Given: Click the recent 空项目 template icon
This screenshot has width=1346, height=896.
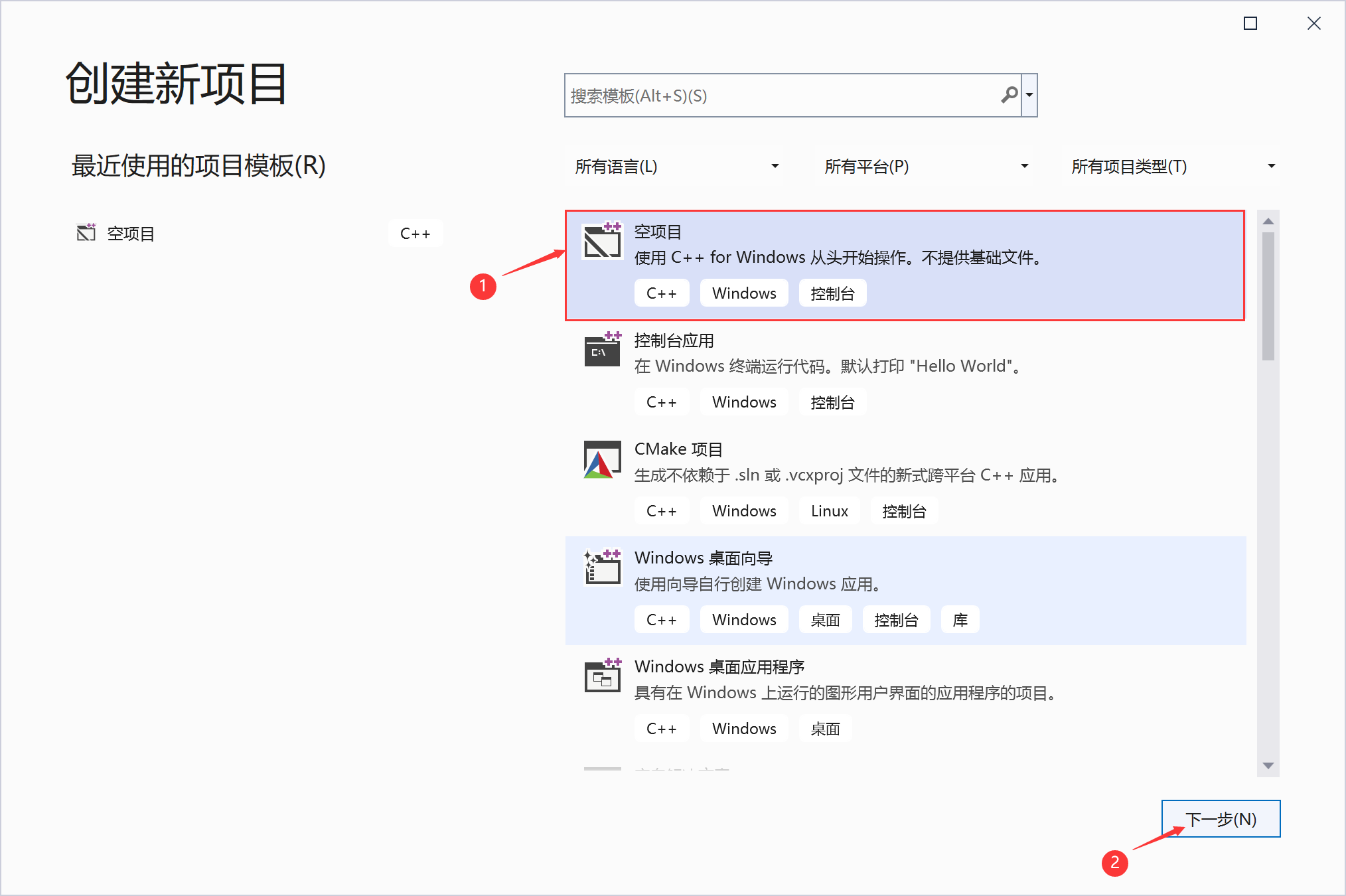Looking at the screenshot, I should click(86, 232).
